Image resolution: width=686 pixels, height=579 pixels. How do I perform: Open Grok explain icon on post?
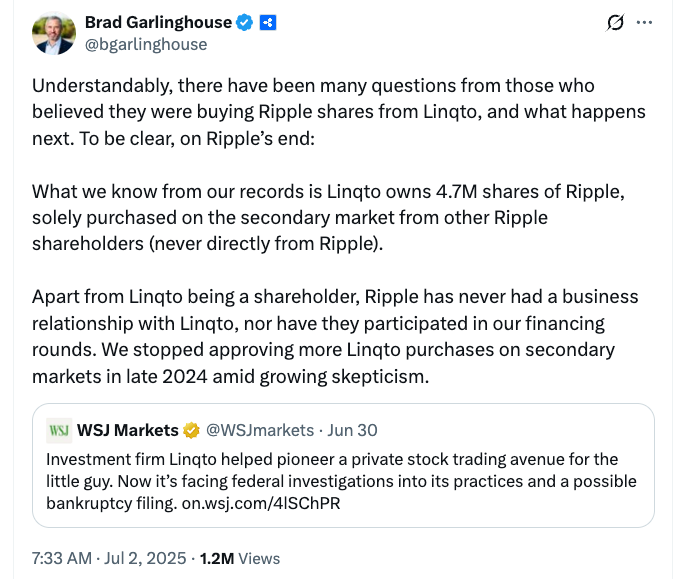617,22
